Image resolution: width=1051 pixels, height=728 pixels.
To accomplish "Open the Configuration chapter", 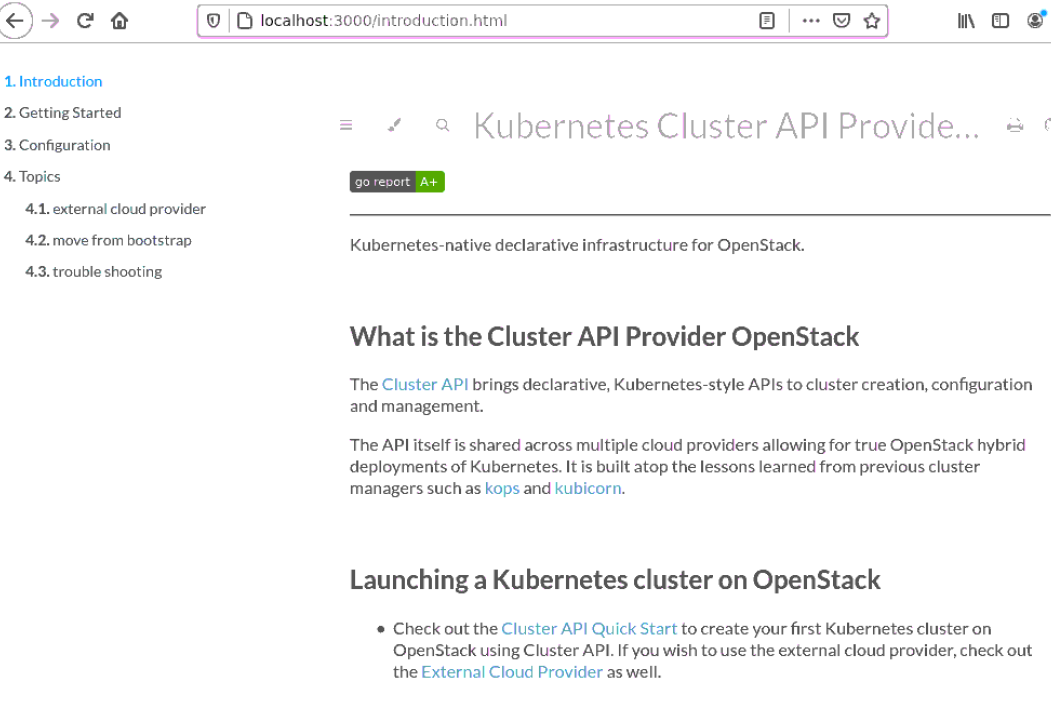I will tap(57, 145).
